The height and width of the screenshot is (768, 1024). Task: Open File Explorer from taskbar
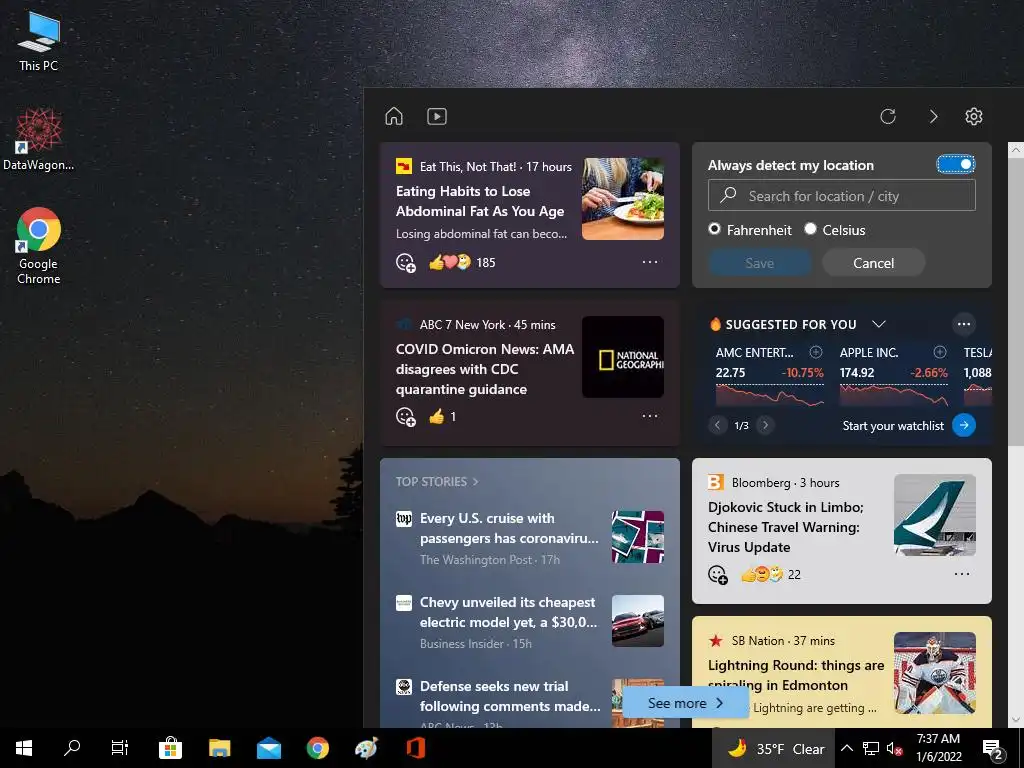pyautogui.click(x=219, y=748)
